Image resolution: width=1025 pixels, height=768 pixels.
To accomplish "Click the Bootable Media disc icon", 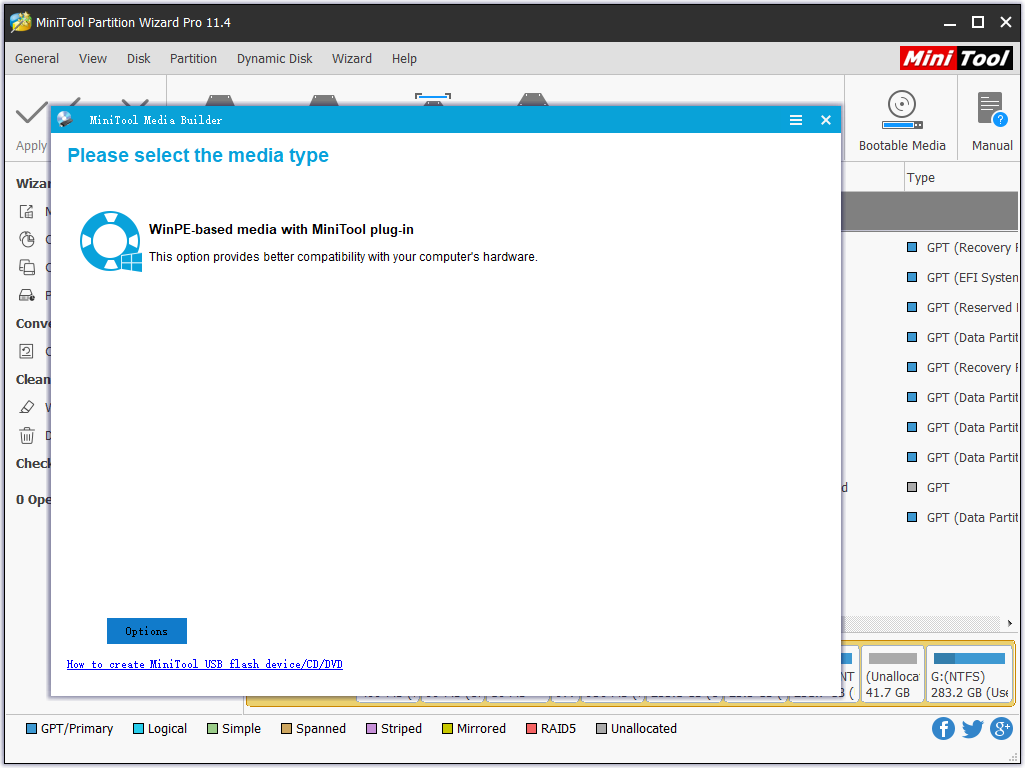I will pos(901,110).
